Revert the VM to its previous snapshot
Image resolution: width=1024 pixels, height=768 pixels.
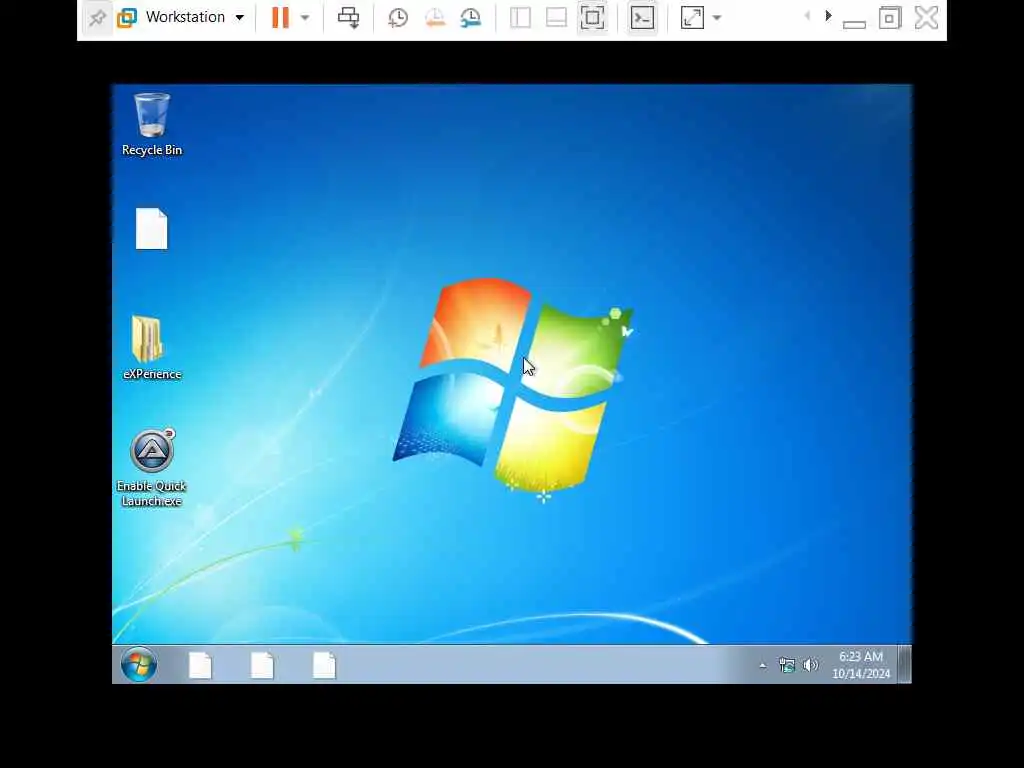tap(434, 18)
